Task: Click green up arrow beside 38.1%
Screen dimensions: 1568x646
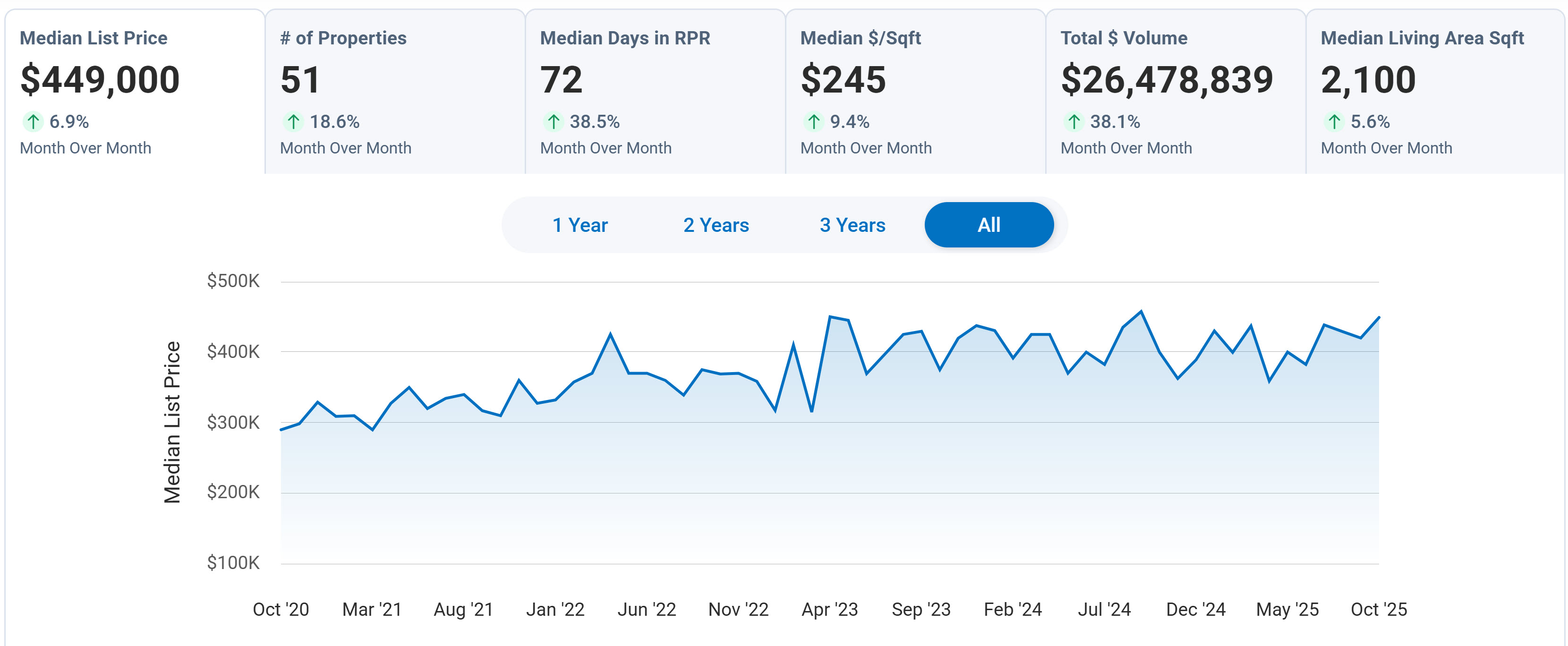Action: pyautogui.click(x=1074, y=122)
